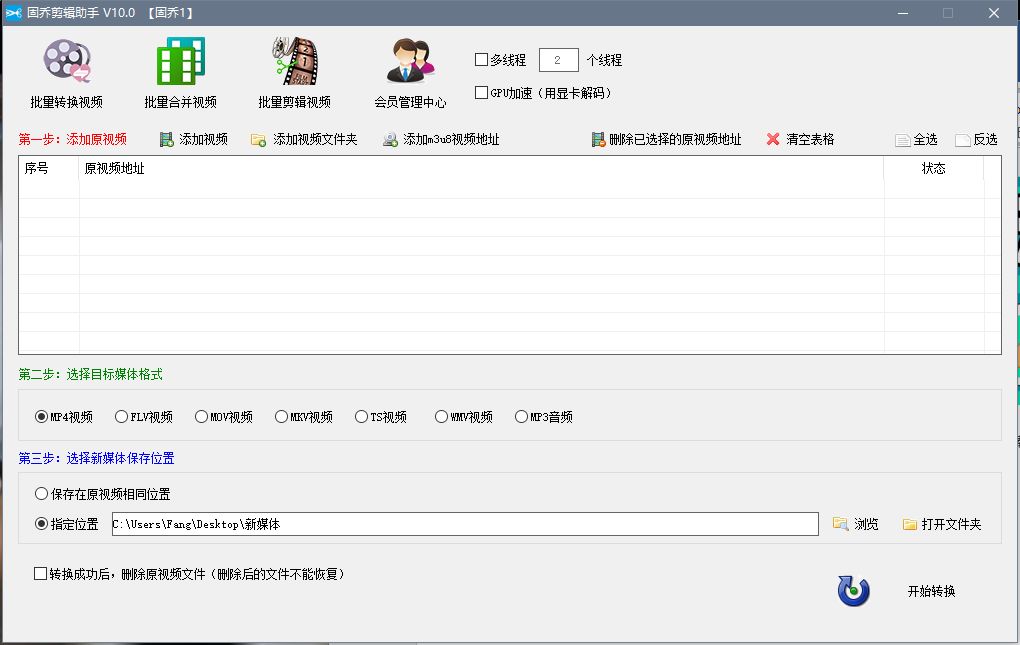1020x645 pixels.
Task: Click the thread count input box
Action: pyautogui.click(x=558, y=60)
